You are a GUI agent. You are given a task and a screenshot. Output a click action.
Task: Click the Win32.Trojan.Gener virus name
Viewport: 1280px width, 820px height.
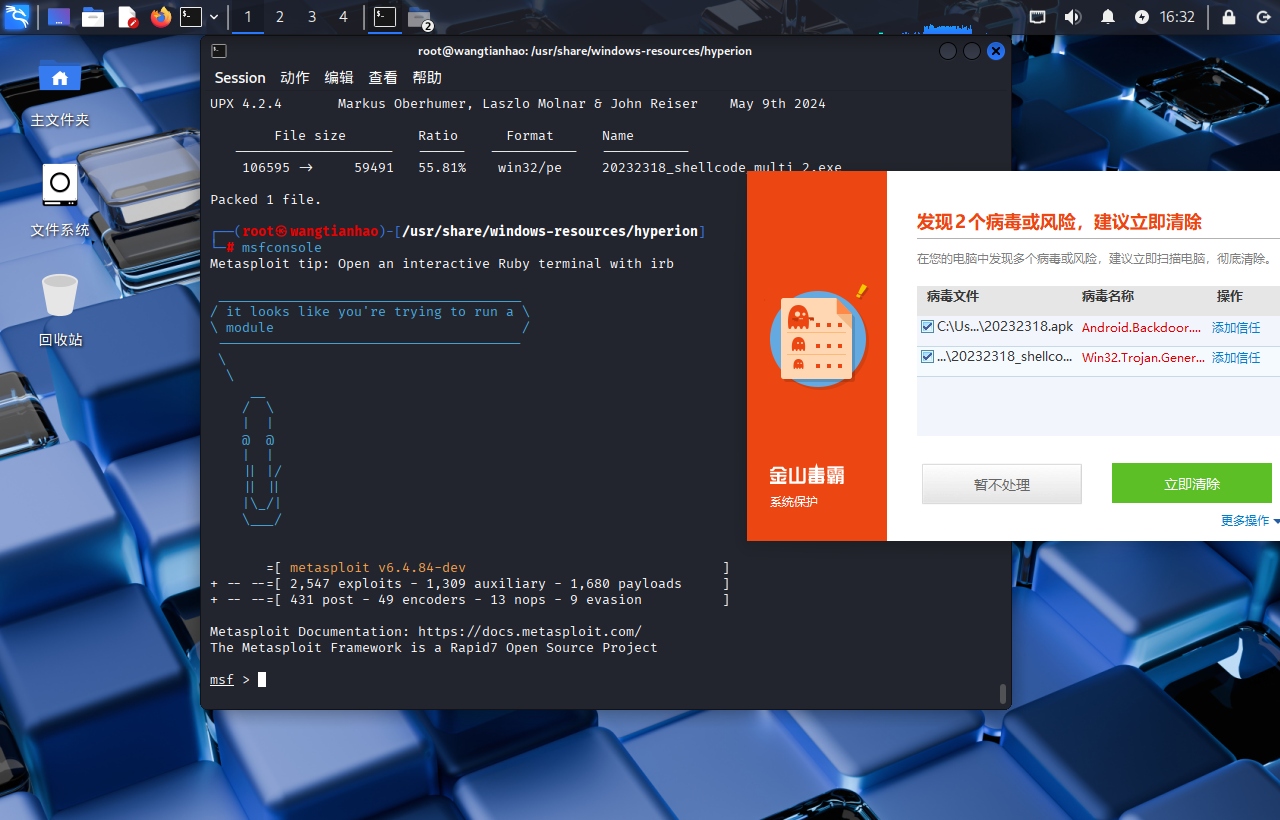point(1143,357)
